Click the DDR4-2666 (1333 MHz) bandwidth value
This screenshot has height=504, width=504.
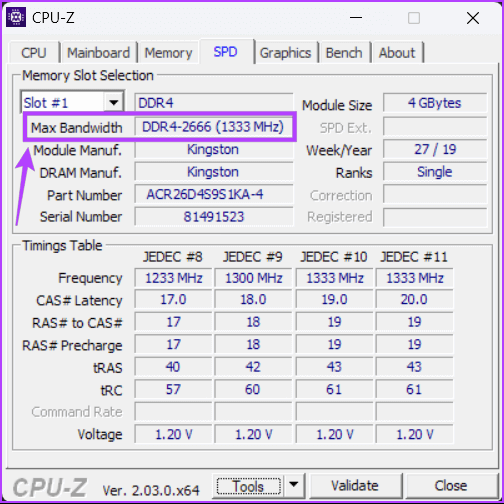pyautogui.click(x=214, y=127)
